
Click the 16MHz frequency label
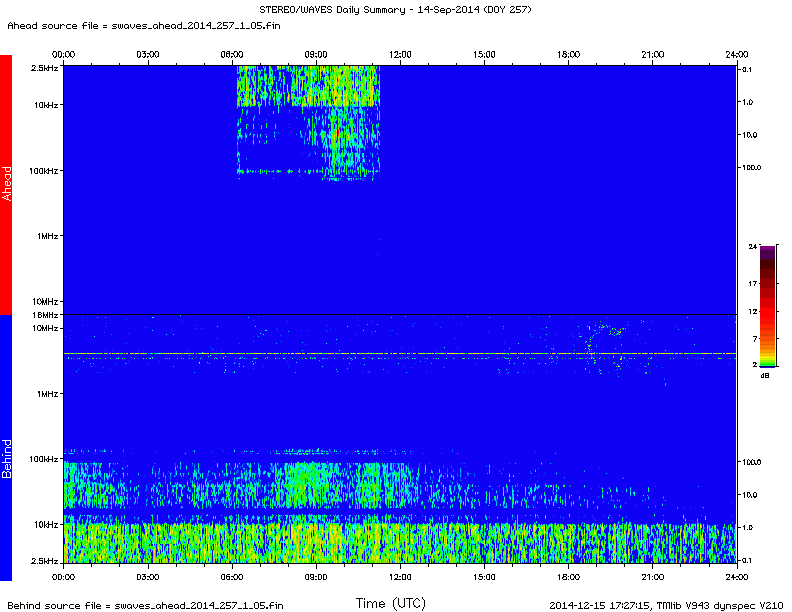click(x=45, y=315)
